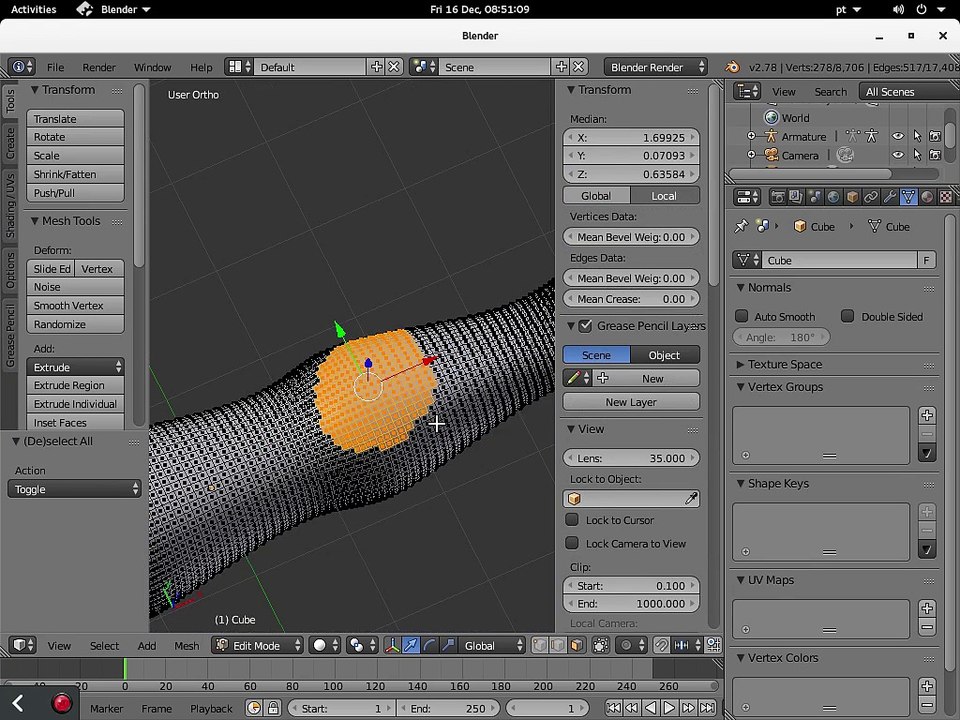Open the Global orientation dropdown
The width and height of the screenshot is (960, 720).
pos(491,645)
